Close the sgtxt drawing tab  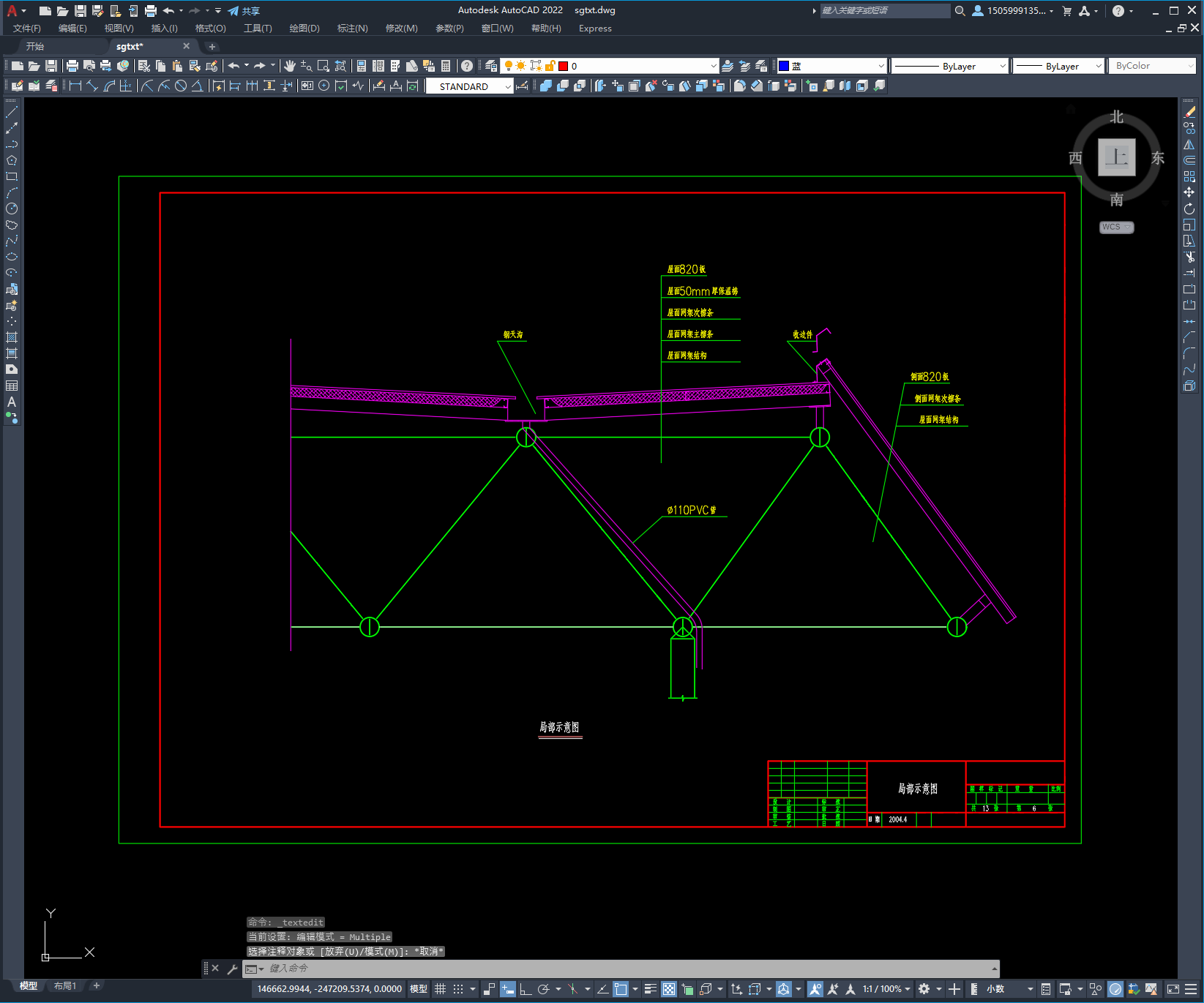(x=186, y=46)
